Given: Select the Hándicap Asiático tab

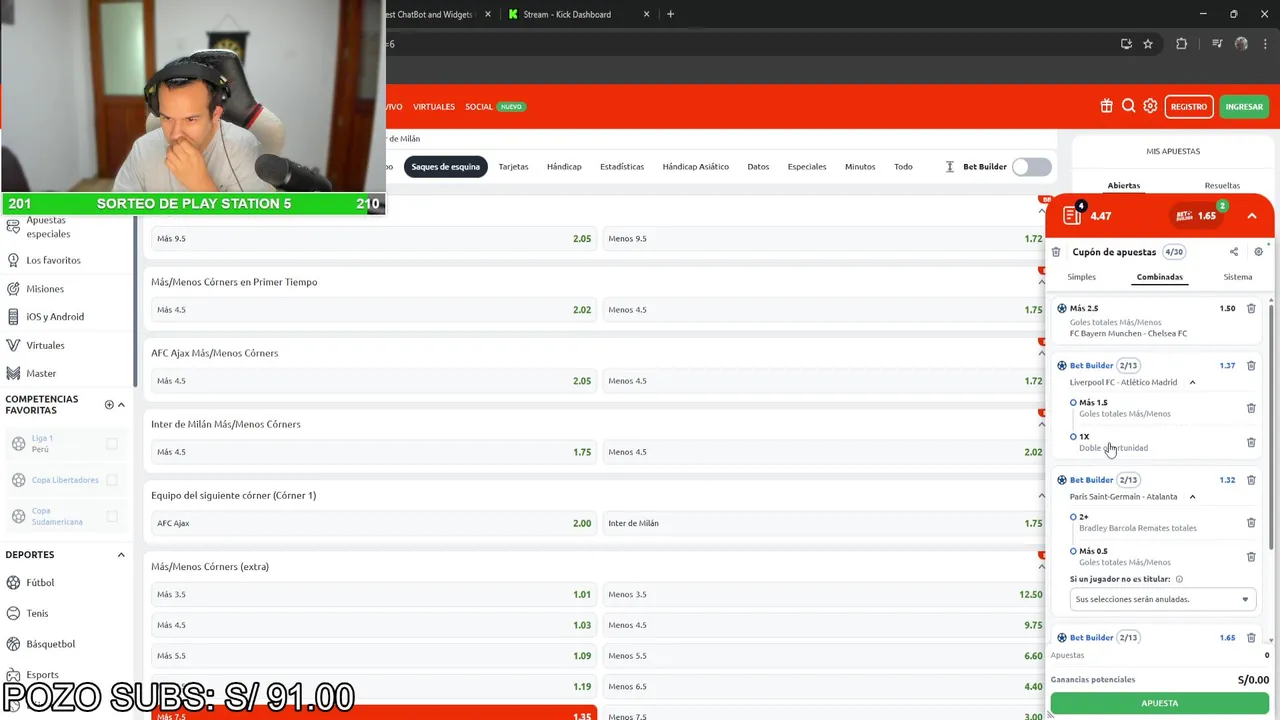Looking at the screenshot, I should 695,167.
